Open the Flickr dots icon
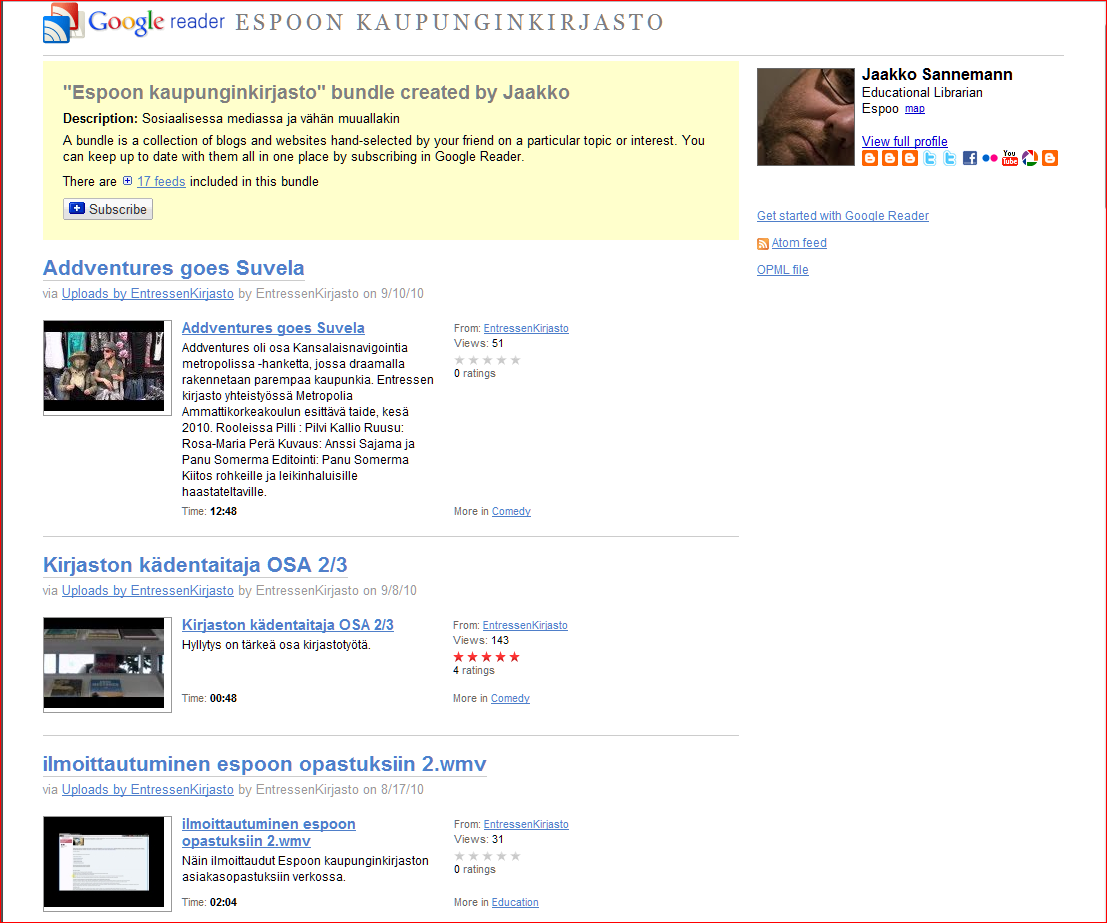This screenshot has width=1107, height=923. tap(990, 158)
